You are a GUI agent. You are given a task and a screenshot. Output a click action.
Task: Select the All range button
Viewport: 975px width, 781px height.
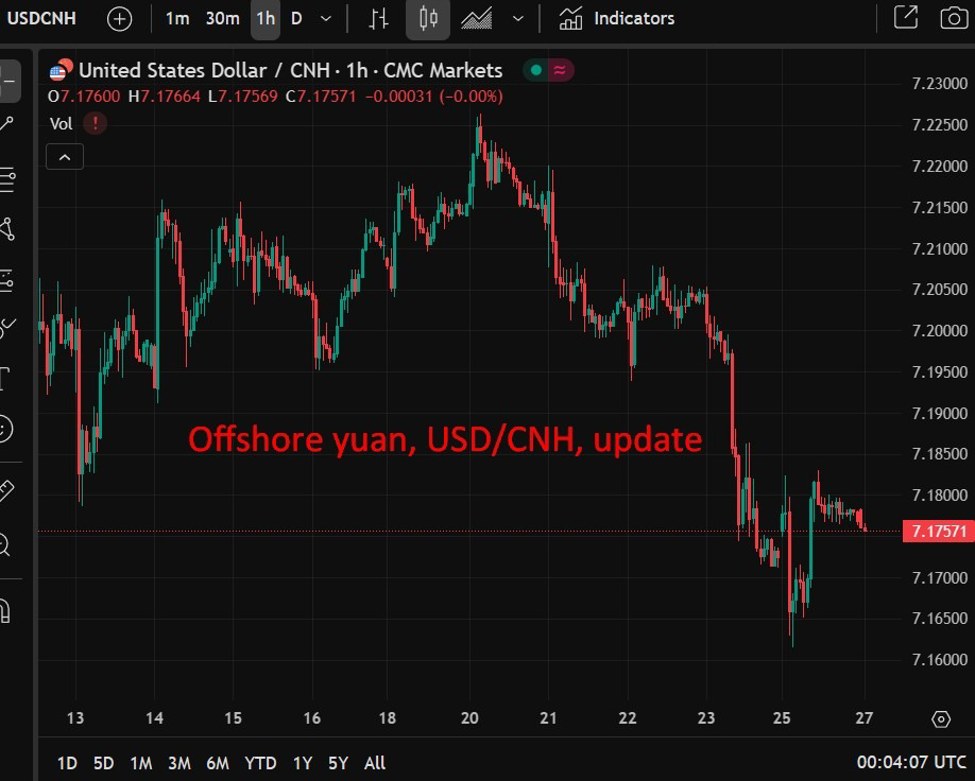click(374, 763)
